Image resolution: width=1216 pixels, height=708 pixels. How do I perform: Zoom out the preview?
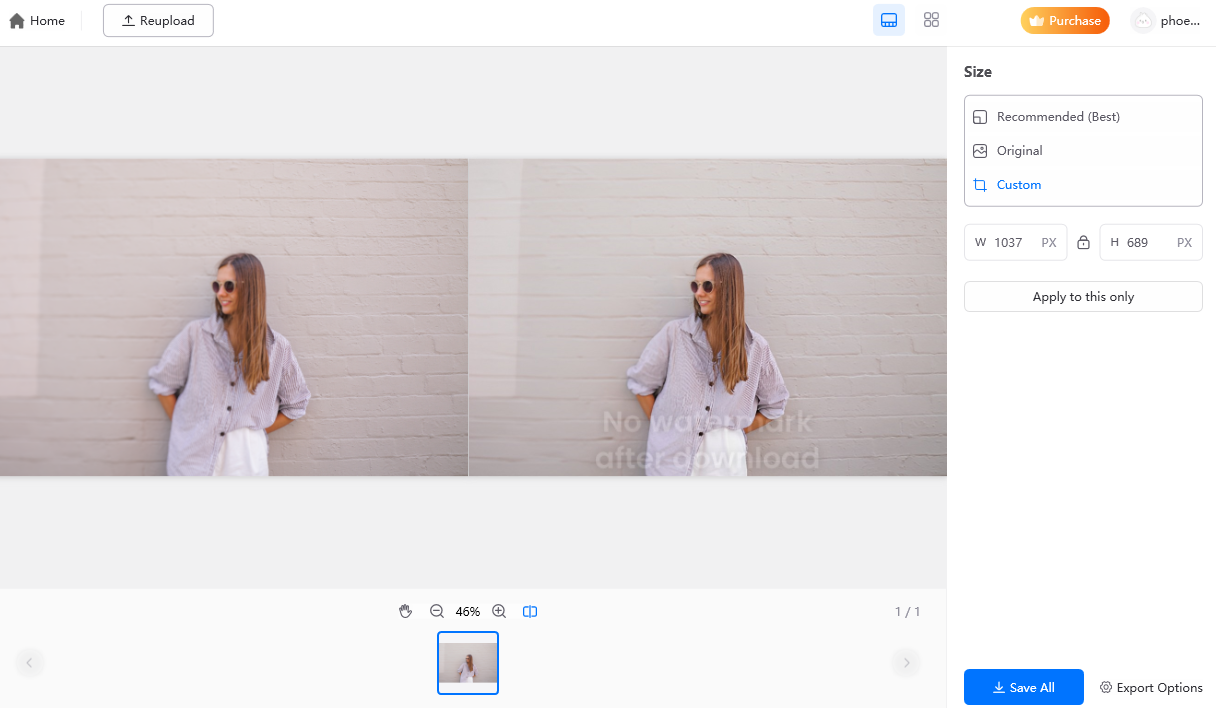(x=437, y=611)
